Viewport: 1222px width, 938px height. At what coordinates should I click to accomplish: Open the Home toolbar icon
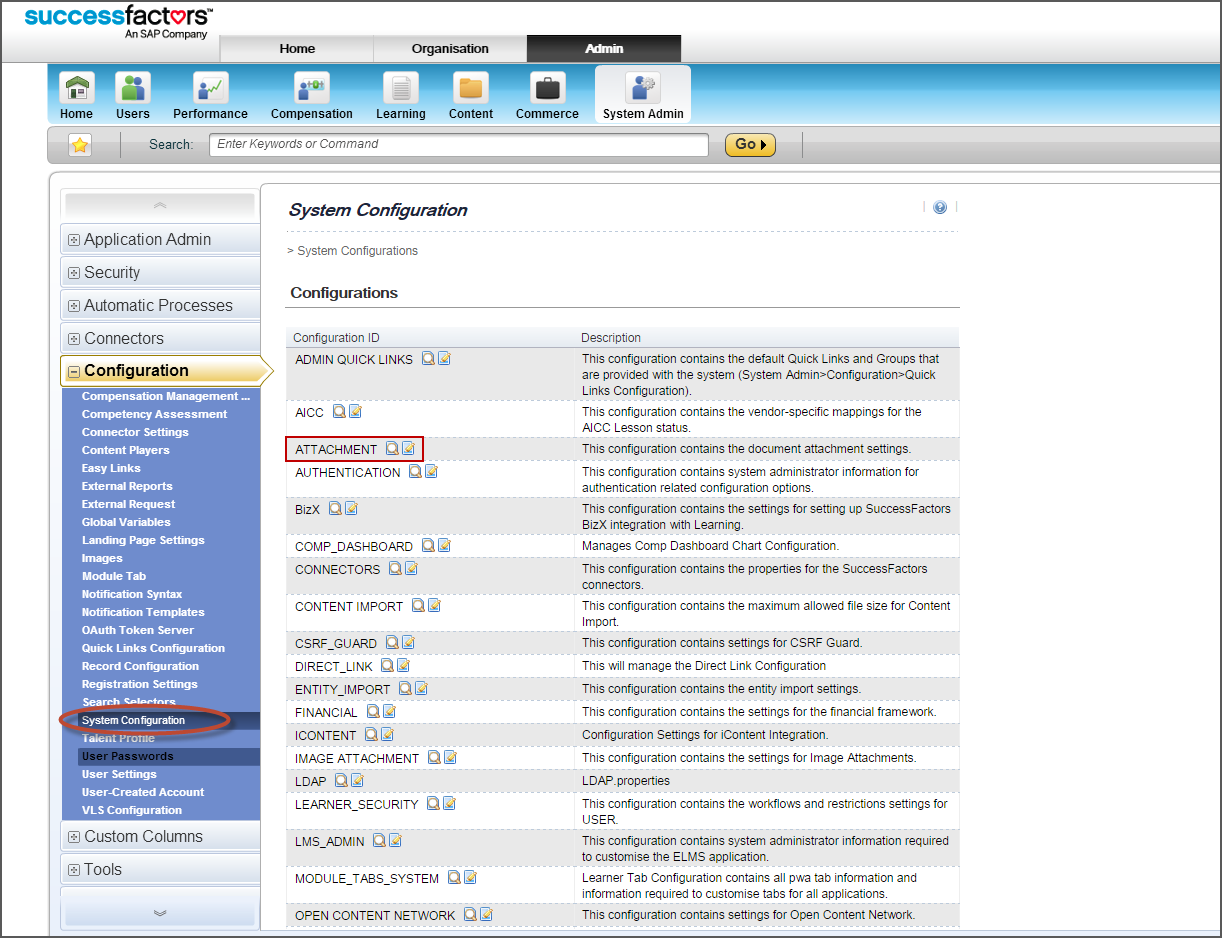[x=77, y=88]
